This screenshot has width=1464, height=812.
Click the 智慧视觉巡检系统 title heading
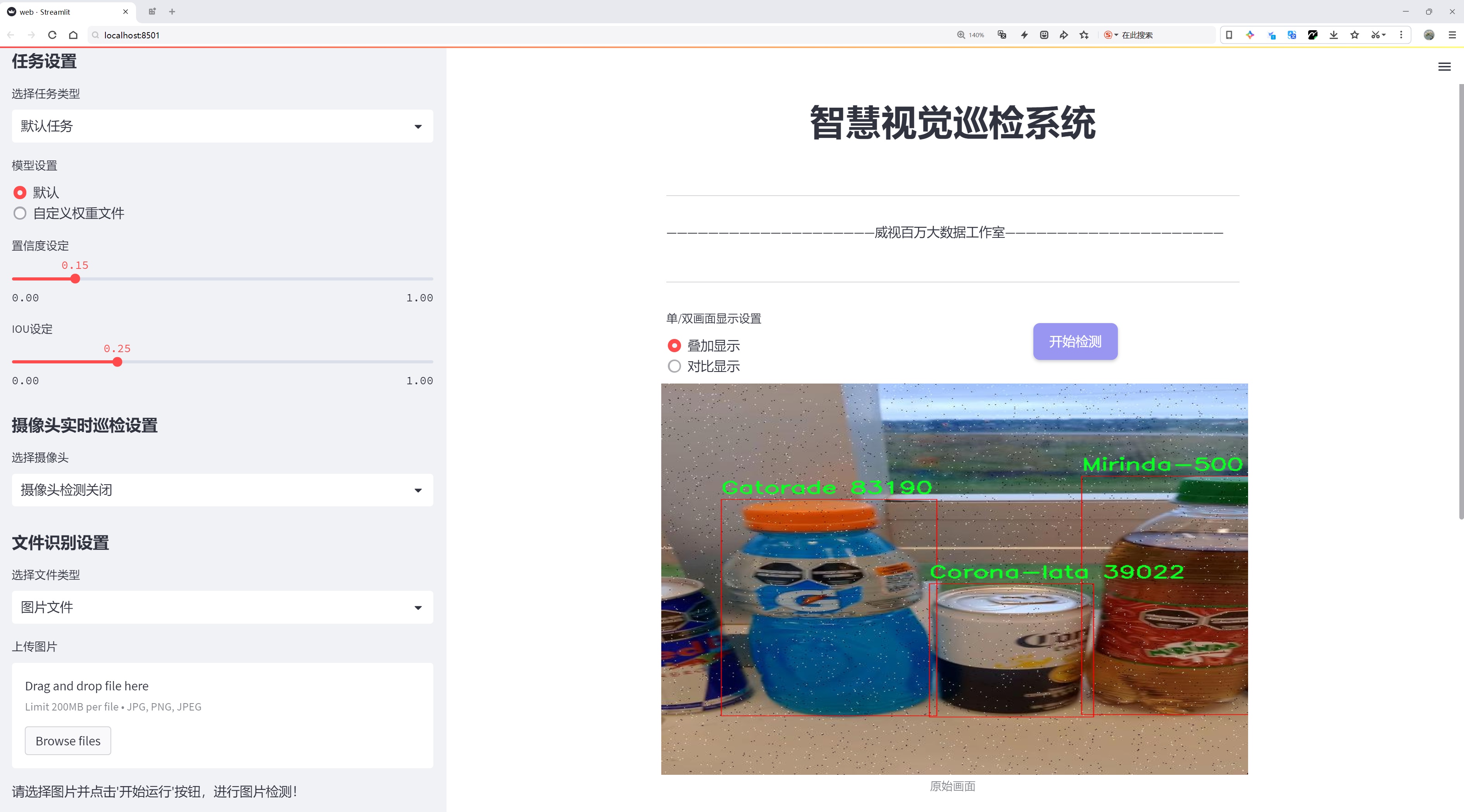click(952, 123)
